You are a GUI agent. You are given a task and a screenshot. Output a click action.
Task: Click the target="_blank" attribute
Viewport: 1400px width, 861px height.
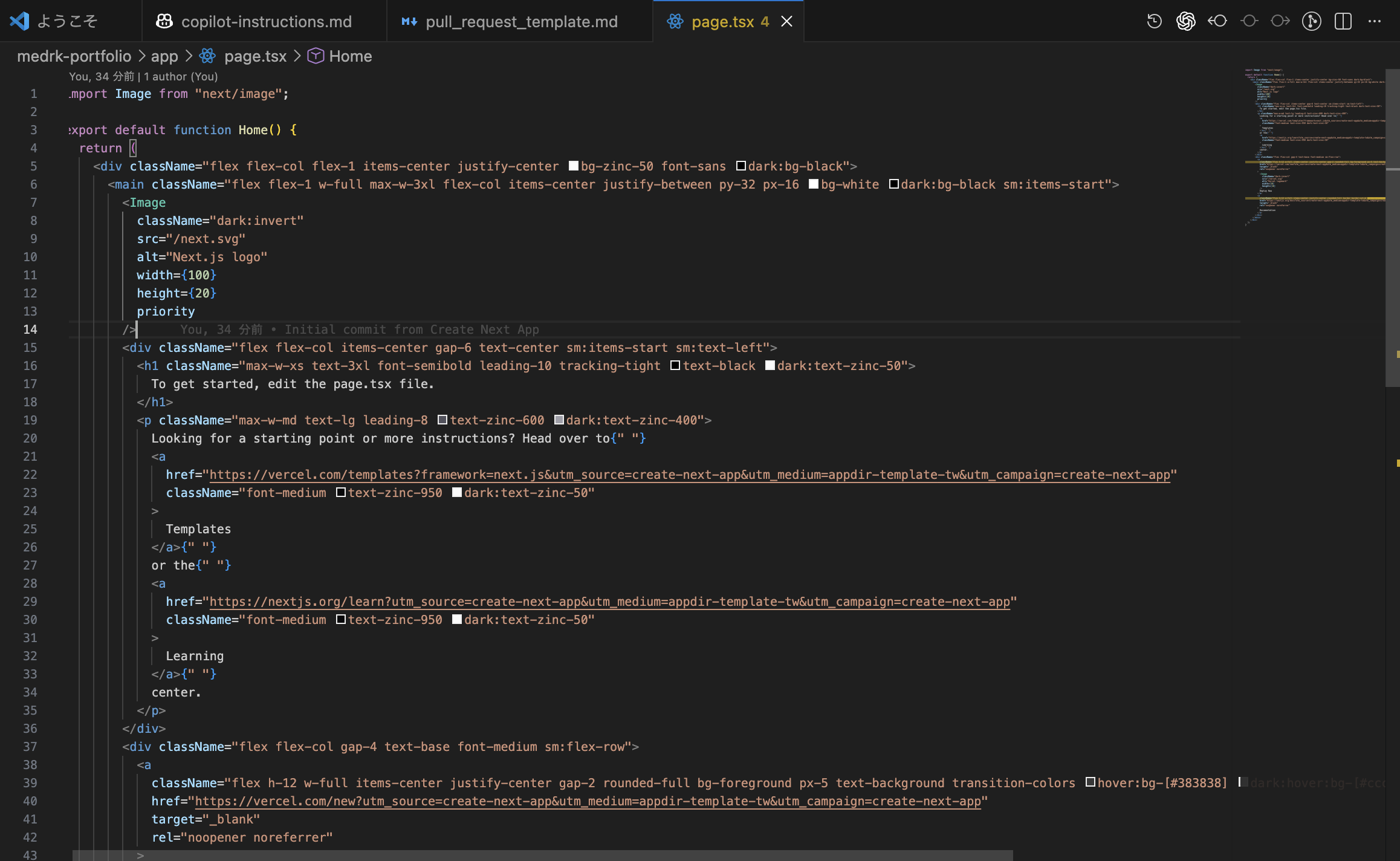pos(206,819)
